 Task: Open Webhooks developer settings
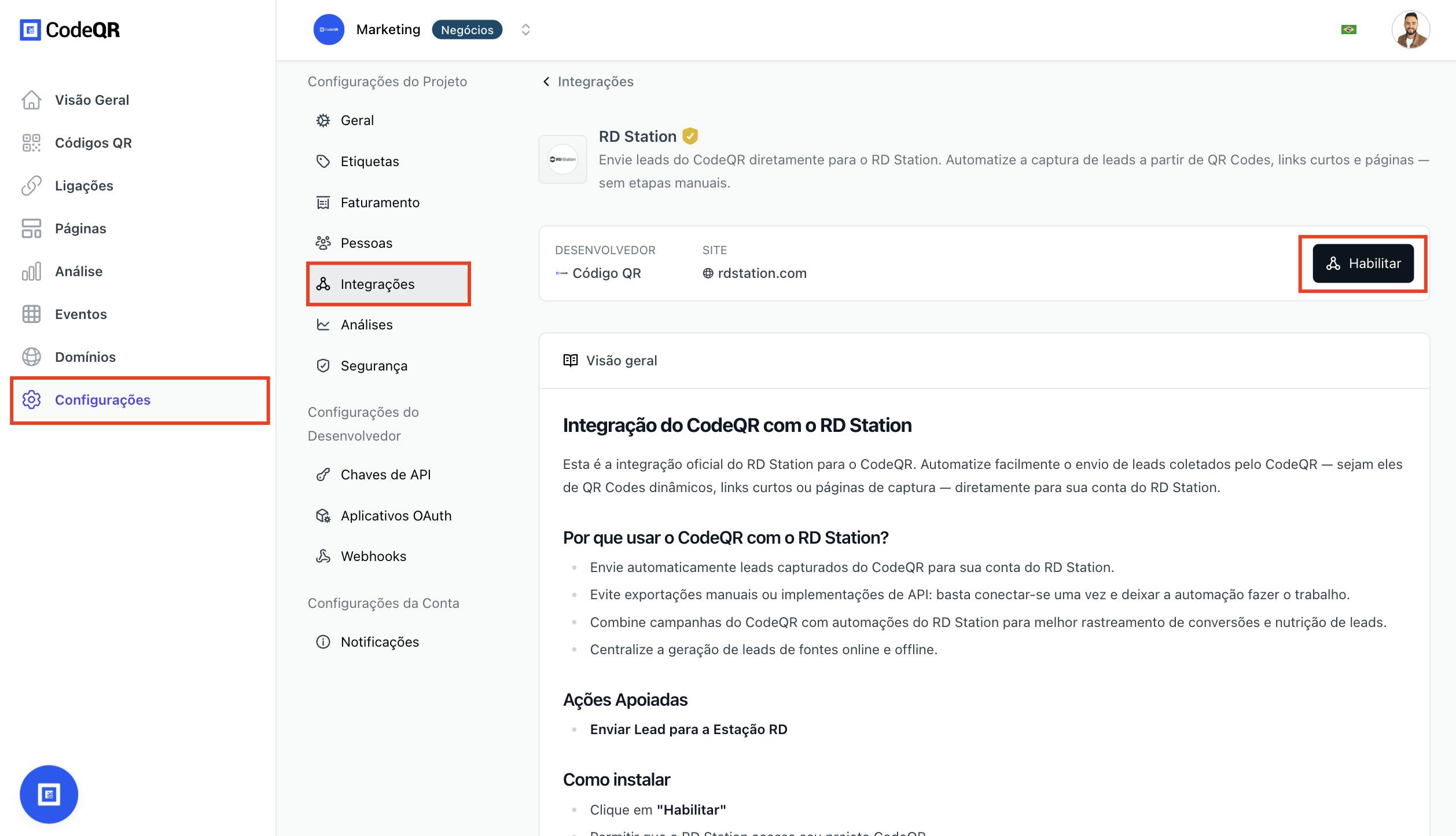pos(373,556)
